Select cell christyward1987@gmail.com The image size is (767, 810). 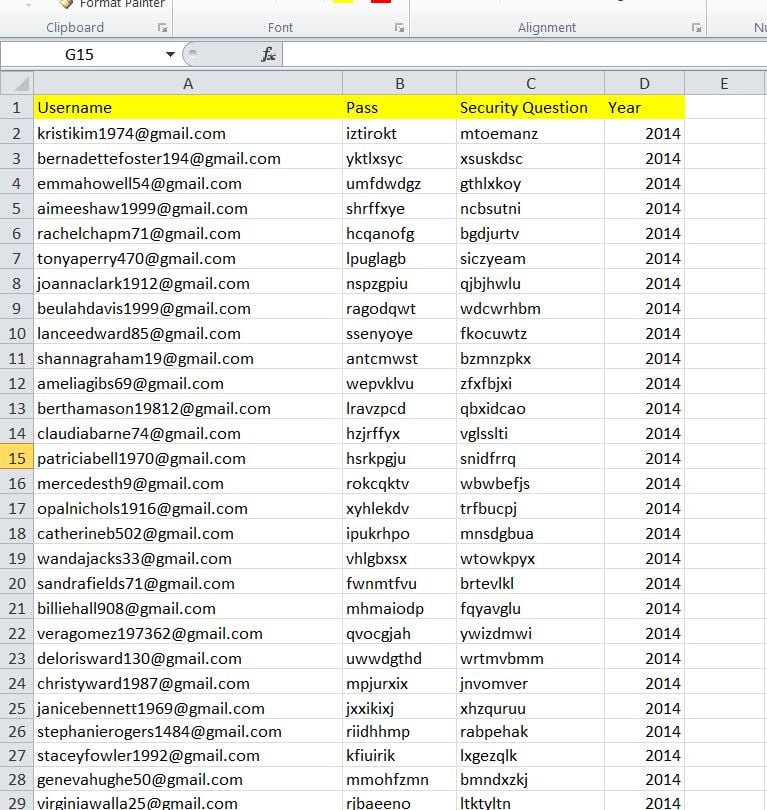188,683
